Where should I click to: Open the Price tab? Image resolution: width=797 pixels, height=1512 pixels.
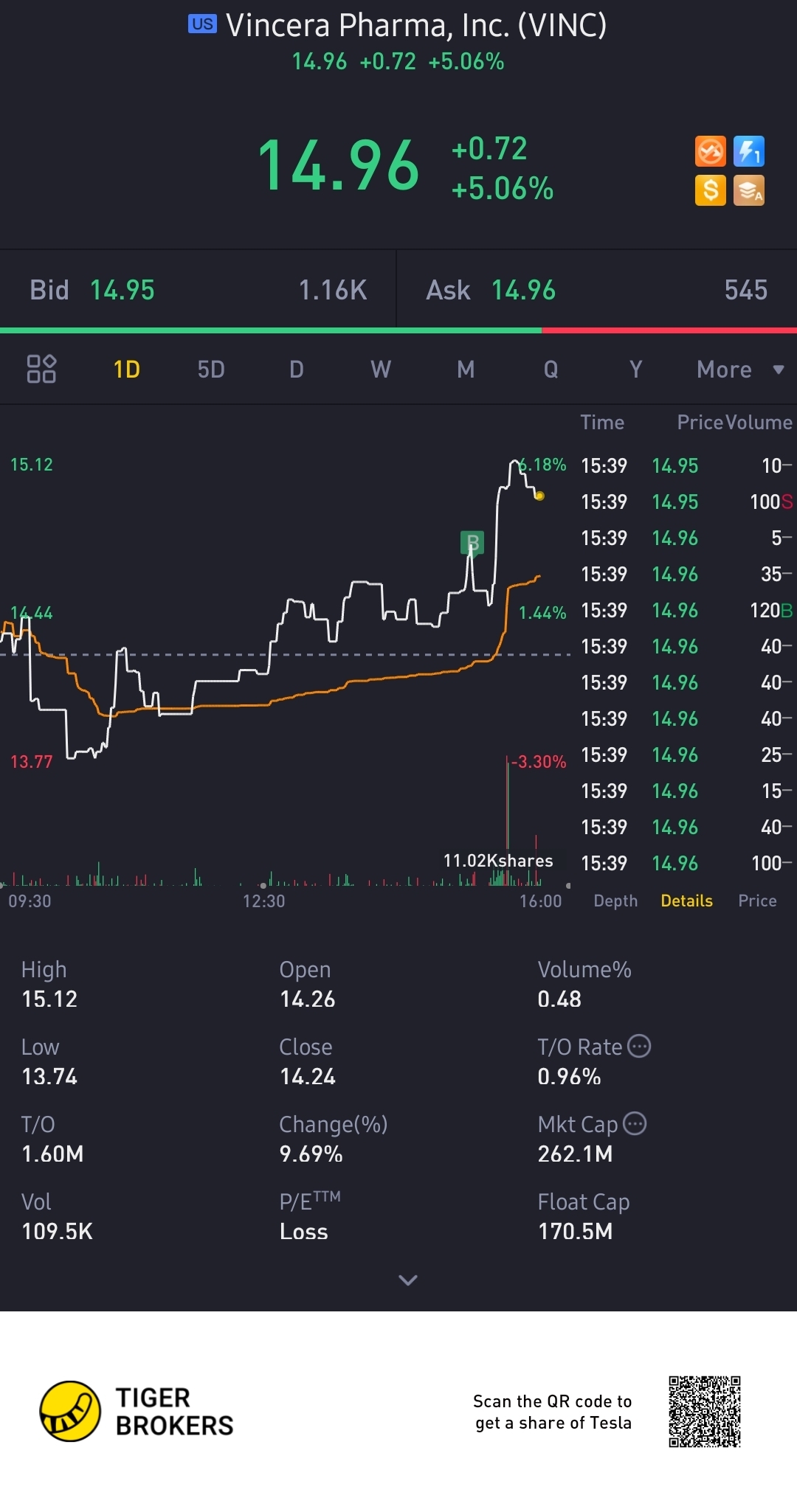(x=757, y=901)
